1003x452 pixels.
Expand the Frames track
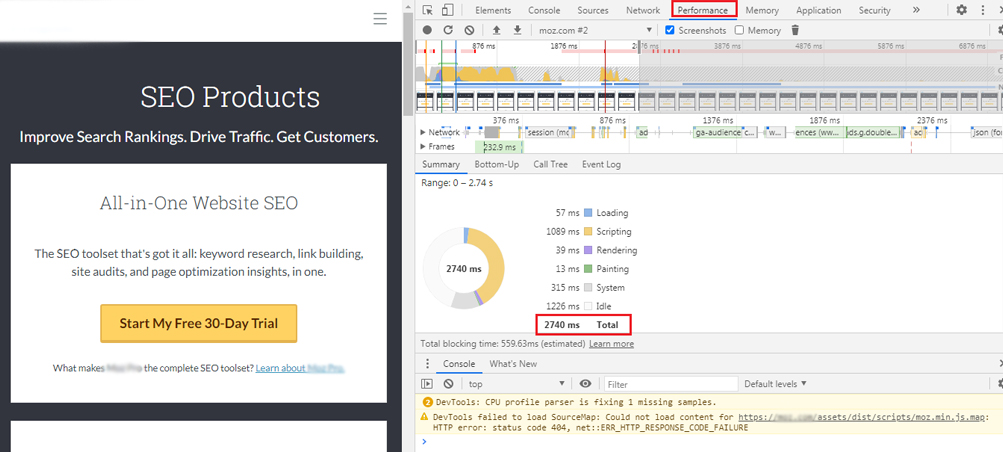point(422,147)
